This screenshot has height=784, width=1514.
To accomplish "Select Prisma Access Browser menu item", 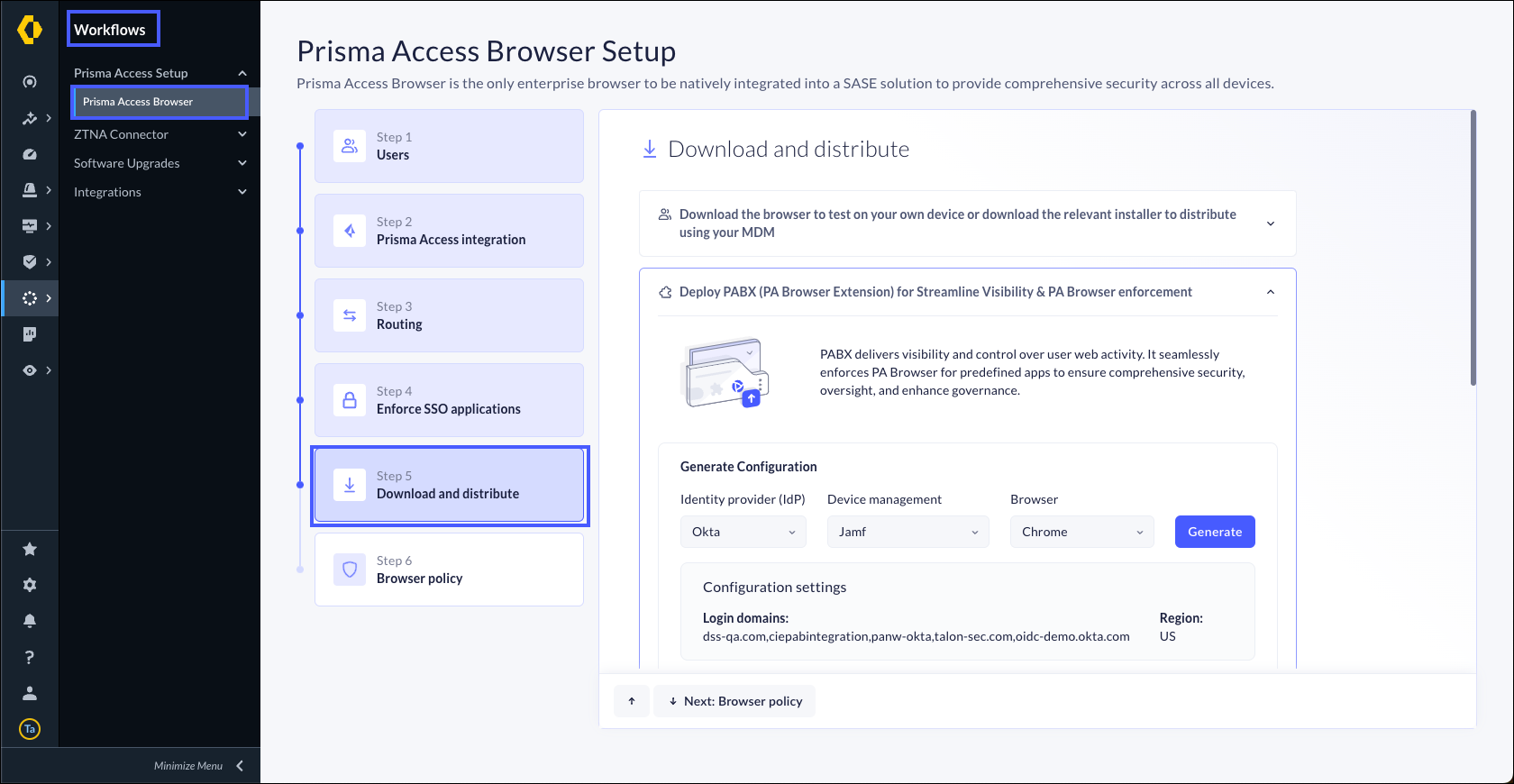I will coord(159,102).
